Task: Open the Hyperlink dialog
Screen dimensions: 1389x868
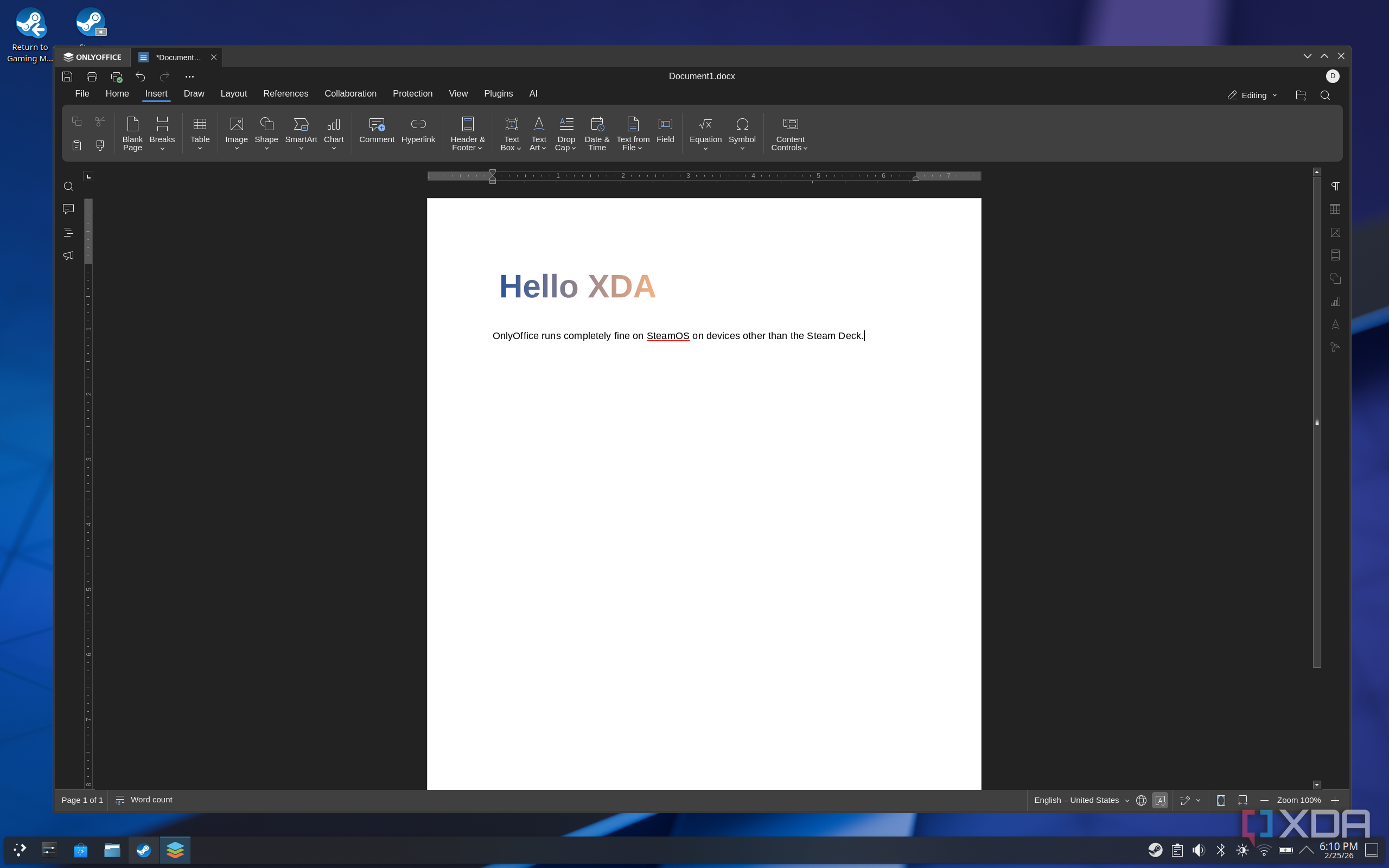Action: pos(418,130)
